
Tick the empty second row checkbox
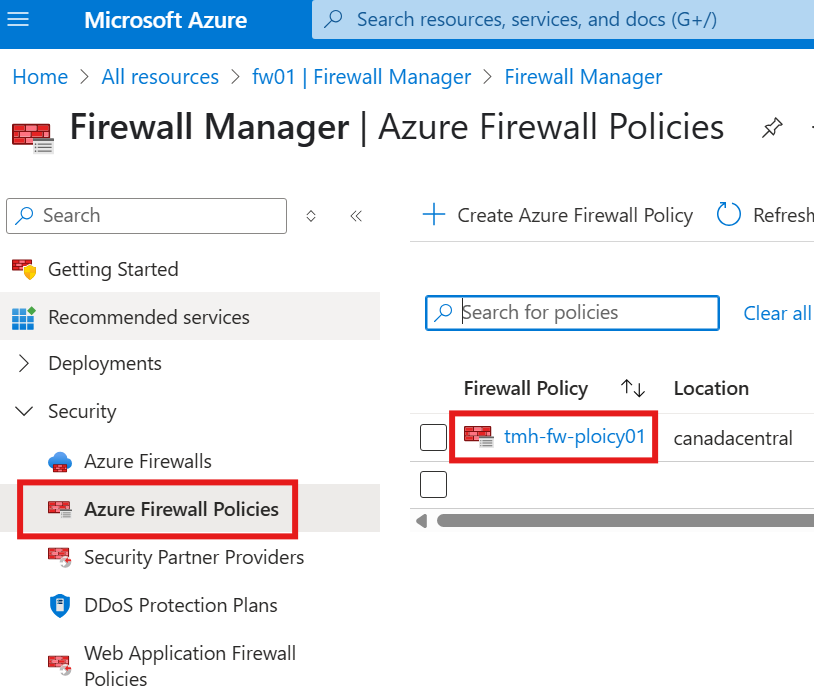point(433,485)
